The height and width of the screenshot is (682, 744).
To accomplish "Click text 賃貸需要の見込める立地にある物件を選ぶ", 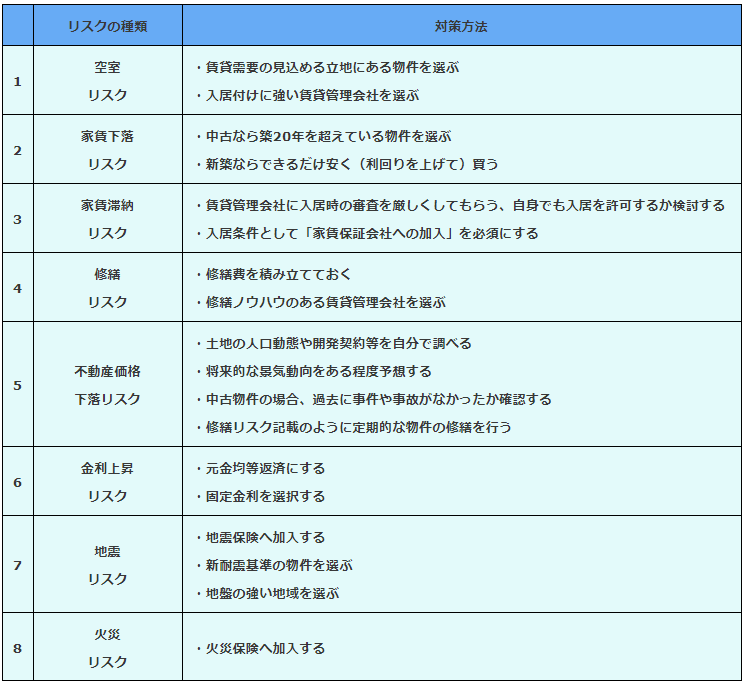I will 332,67.
